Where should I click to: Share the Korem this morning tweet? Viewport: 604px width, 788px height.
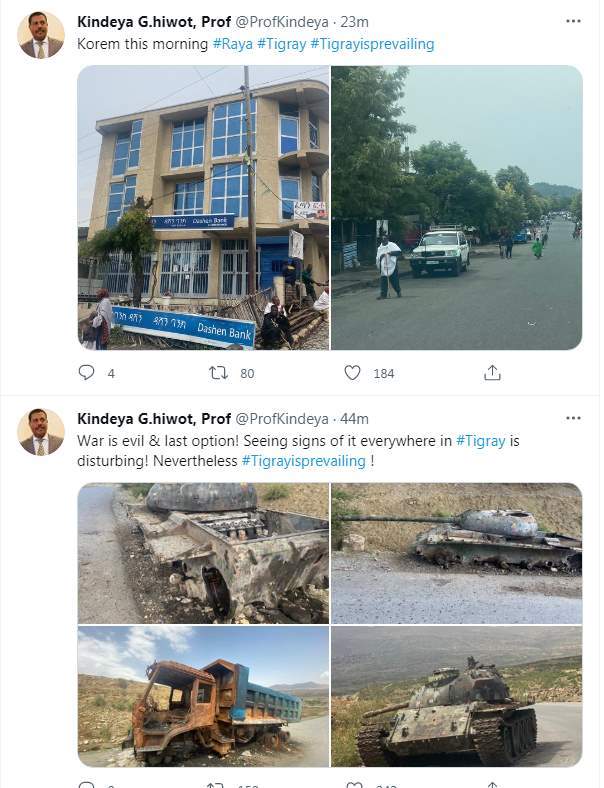click(492, 373)
